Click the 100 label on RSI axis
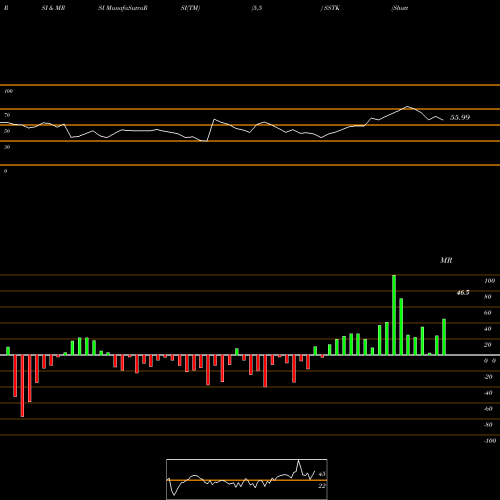Screen dimensions: 500x500 tap(8, 91)
